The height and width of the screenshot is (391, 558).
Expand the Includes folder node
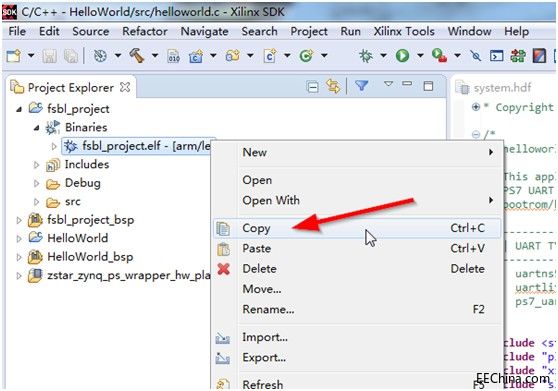(36, 165)
